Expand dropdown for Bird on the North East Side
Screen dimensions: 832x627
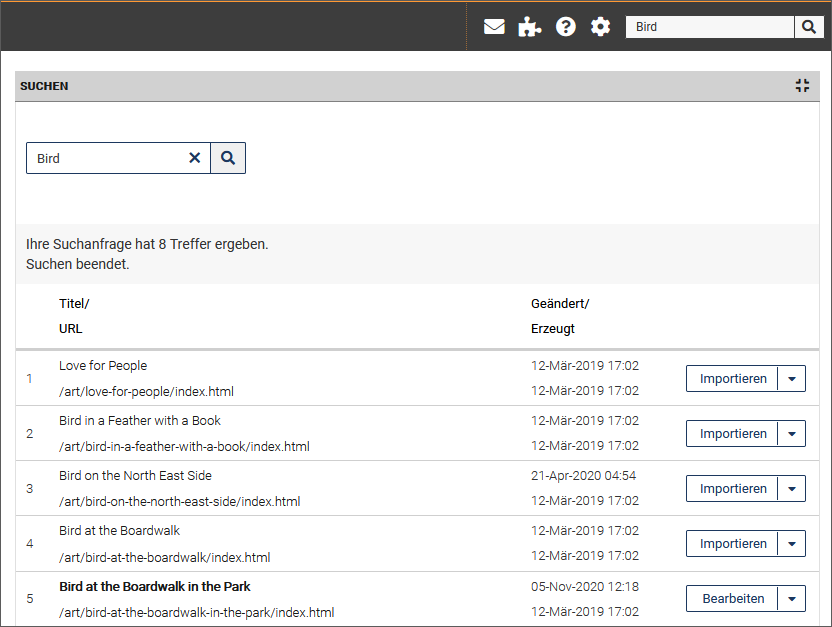tap(792, 489)
